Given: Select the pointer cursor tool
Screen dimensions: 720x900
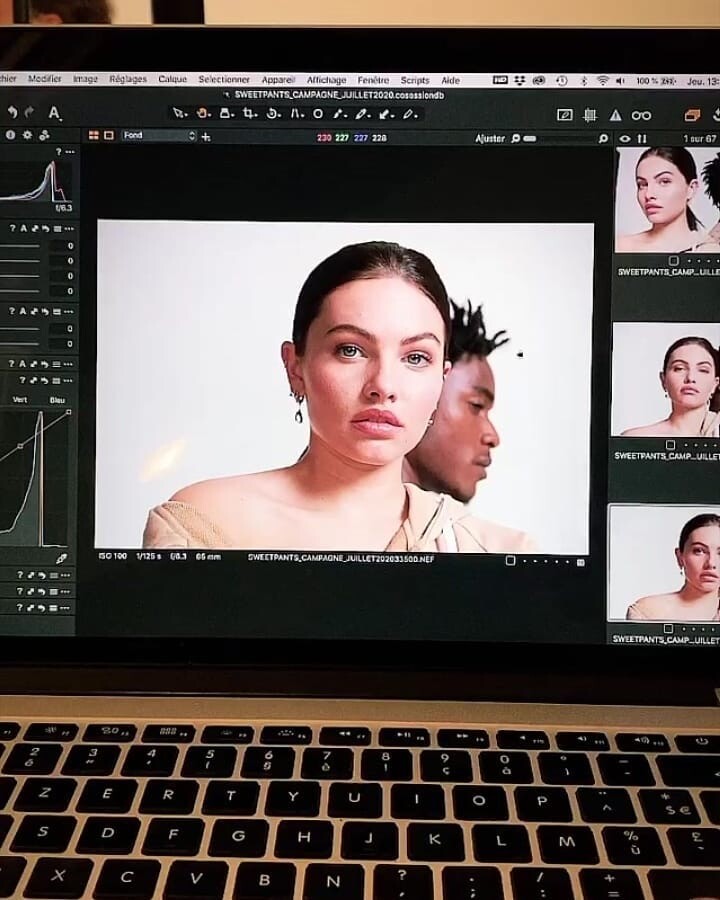Looking at the screenshot, I should (x=178, y=114).
